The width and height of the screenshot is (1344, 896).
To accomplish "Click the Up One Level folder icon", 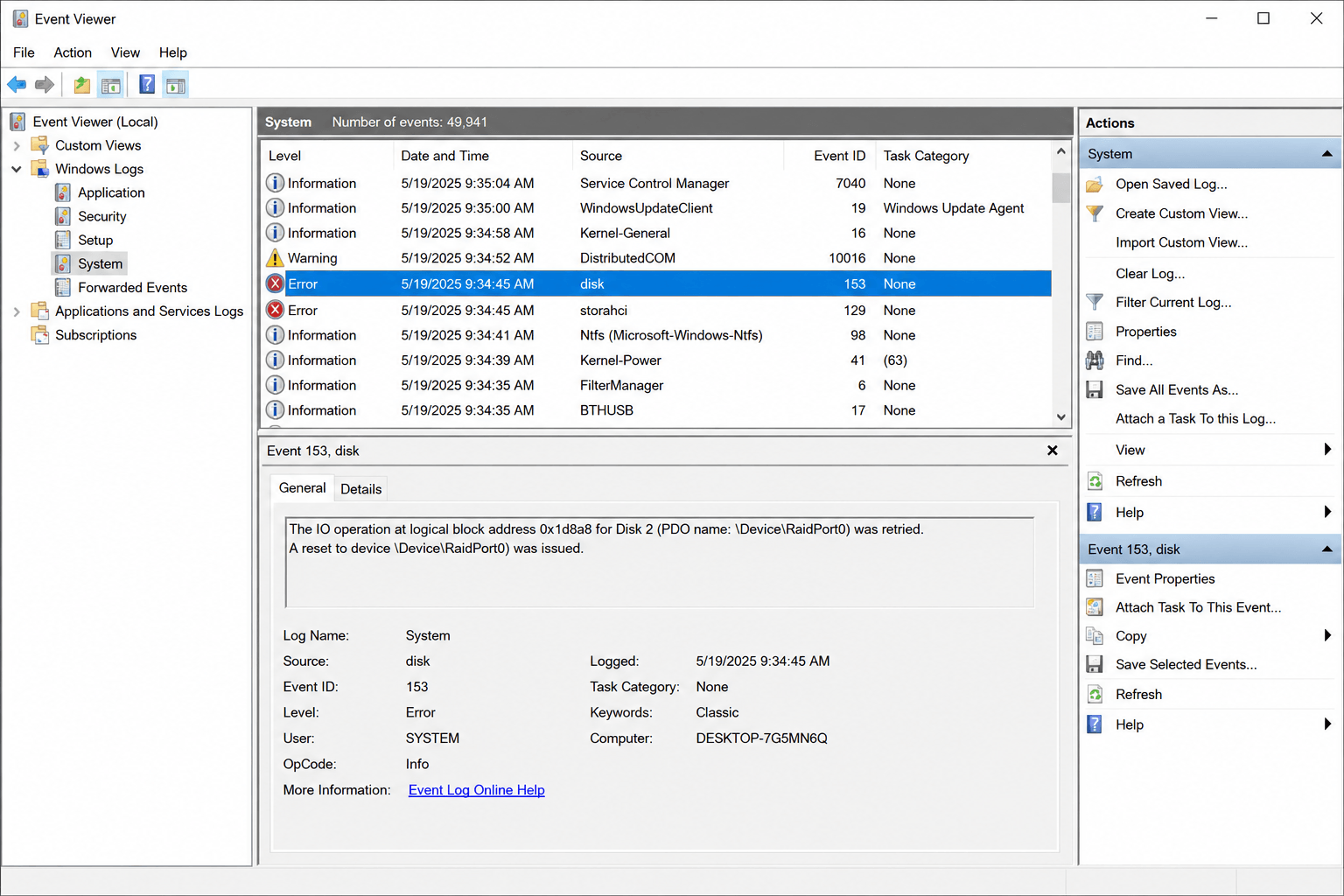I will (x=82, y=85).
